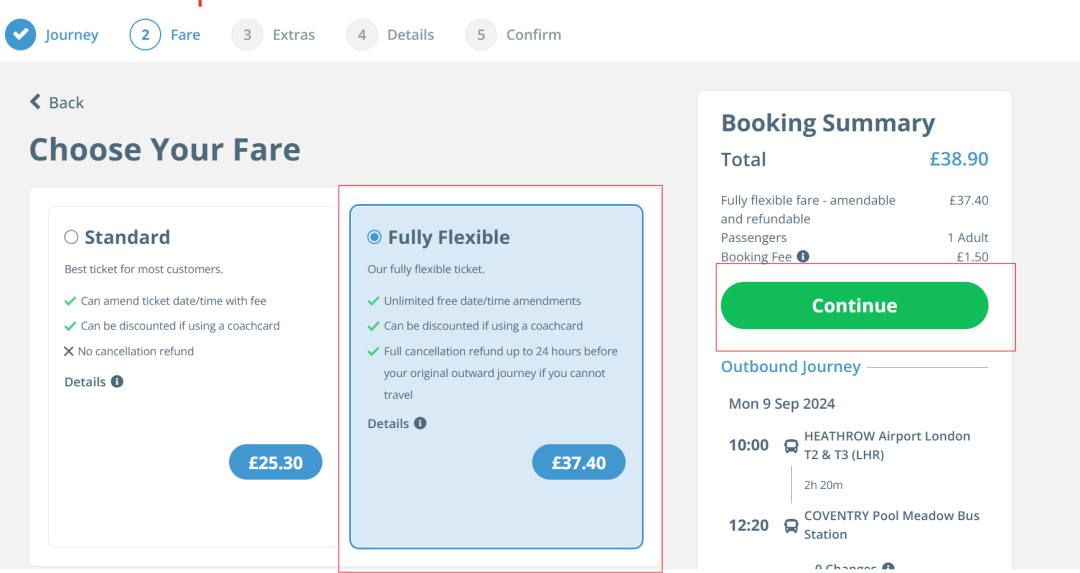Click the back chevron arrow icon
This screenshot has width=1080, height=573.
(x=36, y=102)
